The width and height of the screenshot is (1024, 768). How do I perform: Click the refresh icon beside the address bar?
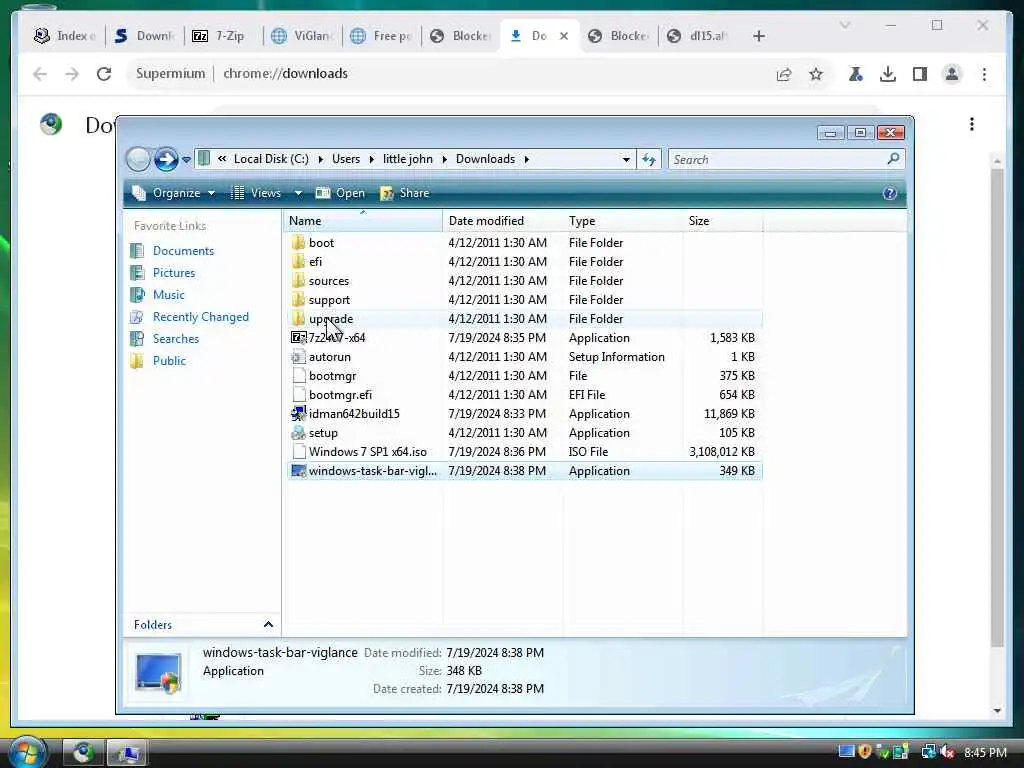pyautogui.click(x=648, y=159)
